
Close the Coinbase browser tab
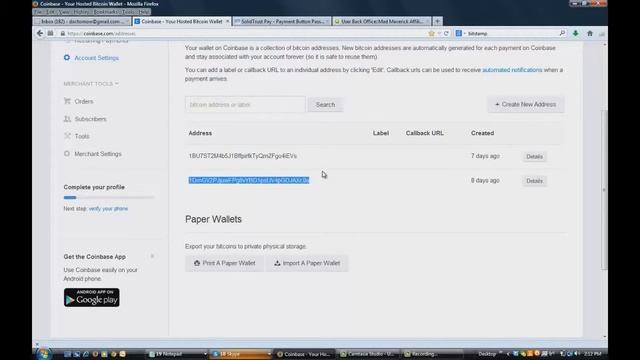pos(227,21)
